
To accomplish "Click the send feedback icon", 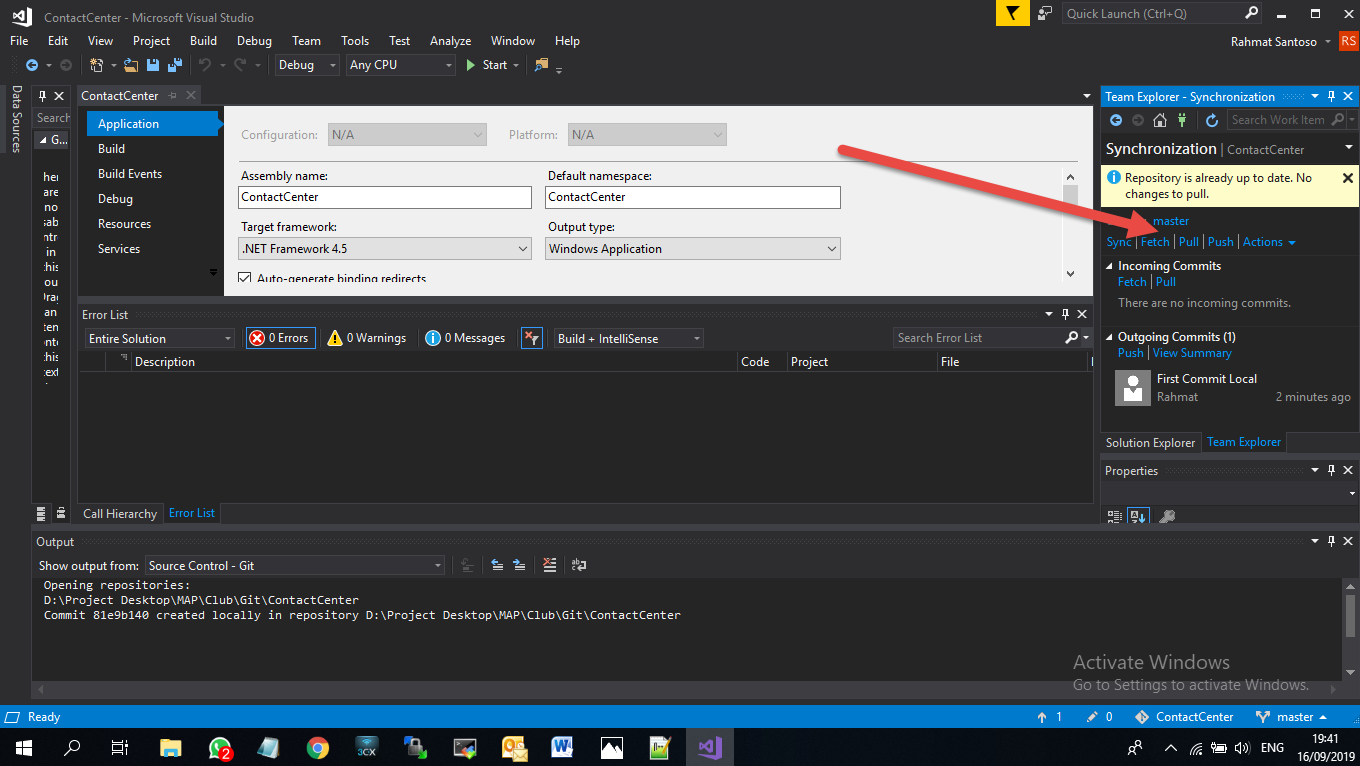I will point(1045,13).
